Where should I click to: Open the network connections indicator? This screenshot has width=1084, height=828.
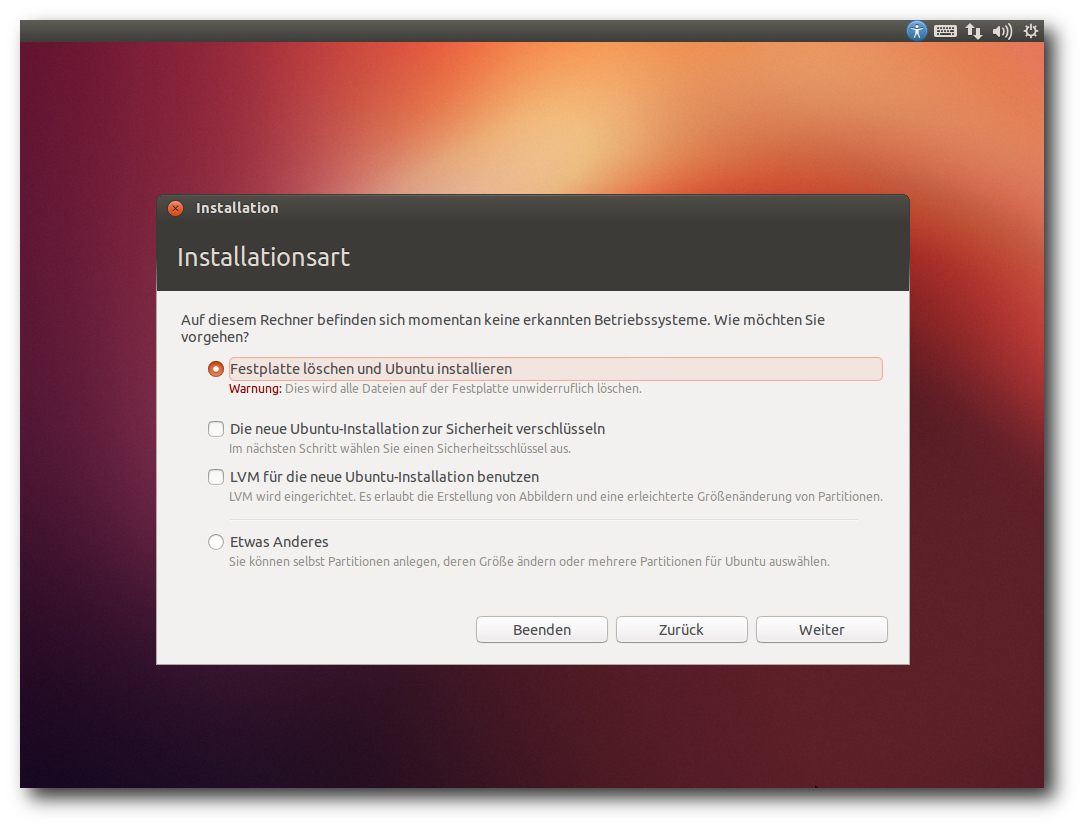point(973,31)
